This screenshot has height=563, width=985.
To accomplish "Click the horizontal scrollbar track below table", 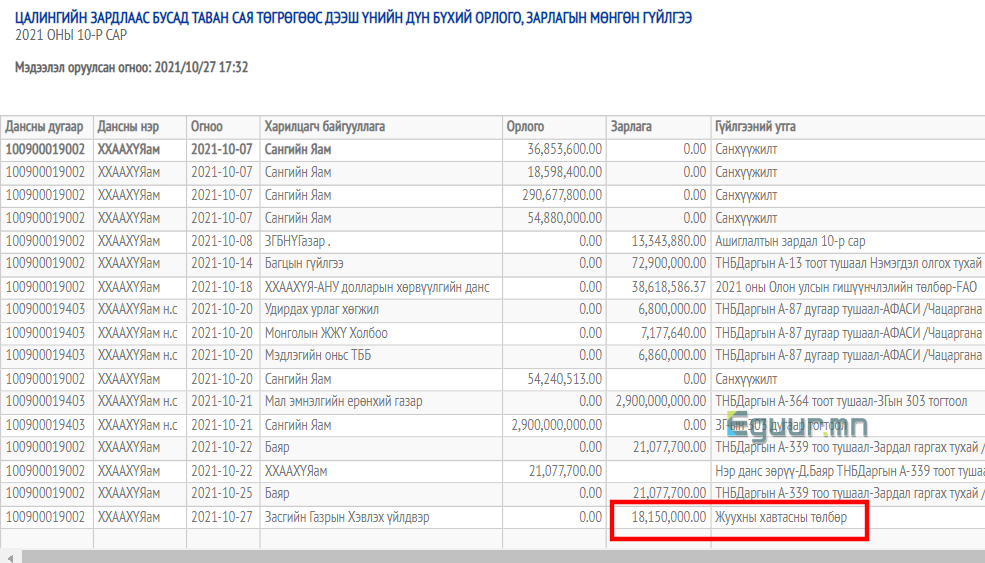I will 500,556.
